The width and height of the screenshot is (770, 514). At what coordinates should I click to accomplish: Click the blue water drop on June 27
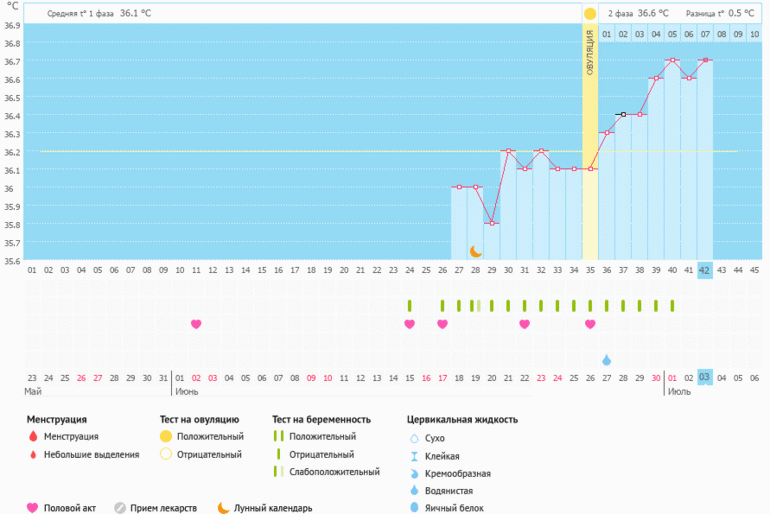[606, 359]
